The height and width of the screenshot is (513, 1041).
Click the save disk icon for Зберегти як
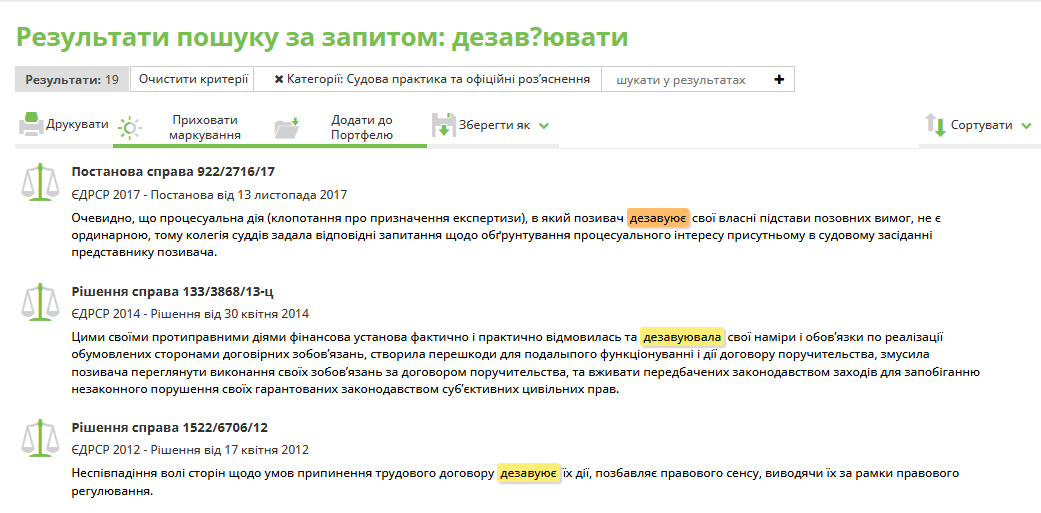click(x=443, y=126)
